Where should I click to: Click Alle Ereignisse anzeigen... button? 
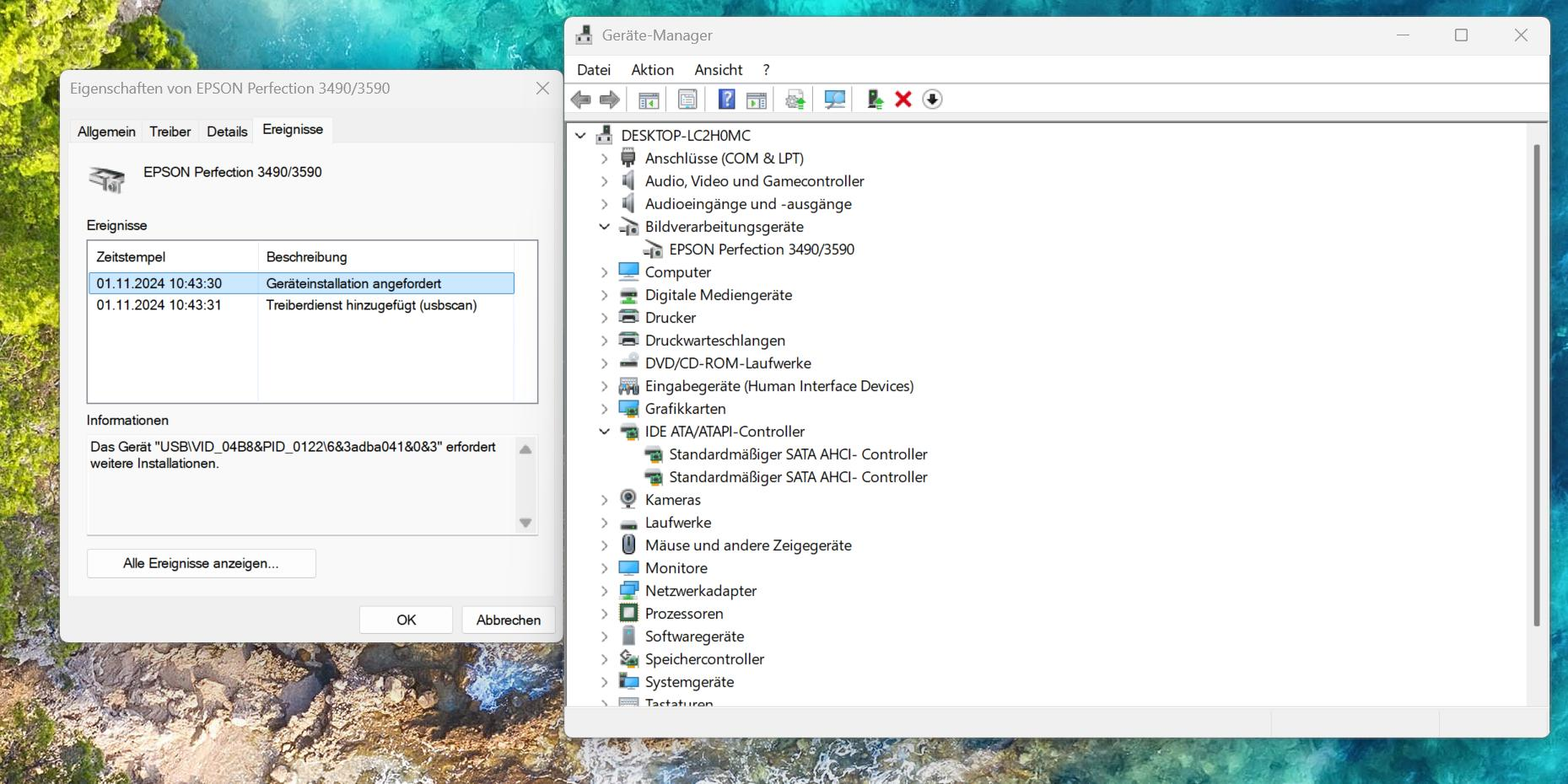pyautogui.click(x=201, y=563)
